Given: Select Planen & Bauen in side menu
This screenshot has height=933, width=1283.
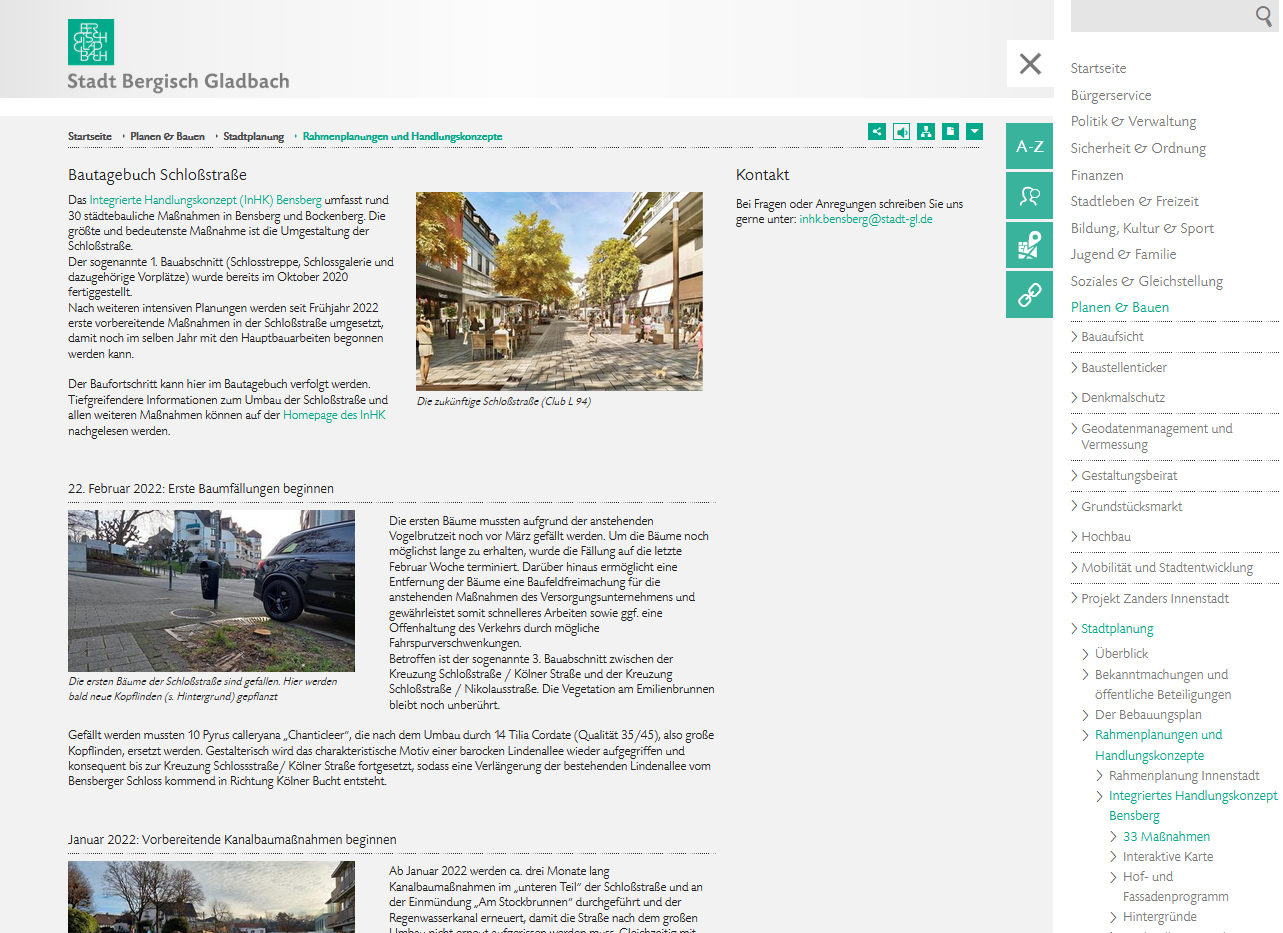Looking at the screenshot, I should [x=1119, y=307].
